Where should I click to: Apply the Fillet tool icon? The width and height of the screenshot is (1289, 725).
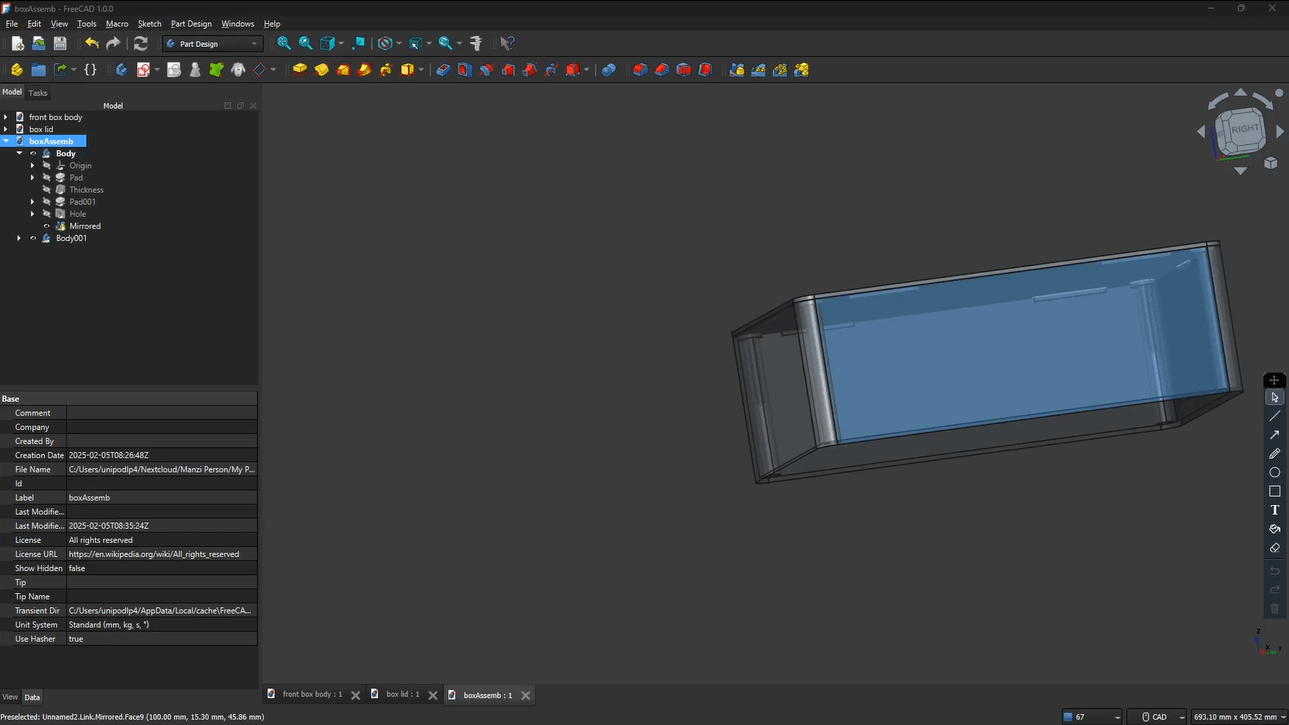coord(640,70)
